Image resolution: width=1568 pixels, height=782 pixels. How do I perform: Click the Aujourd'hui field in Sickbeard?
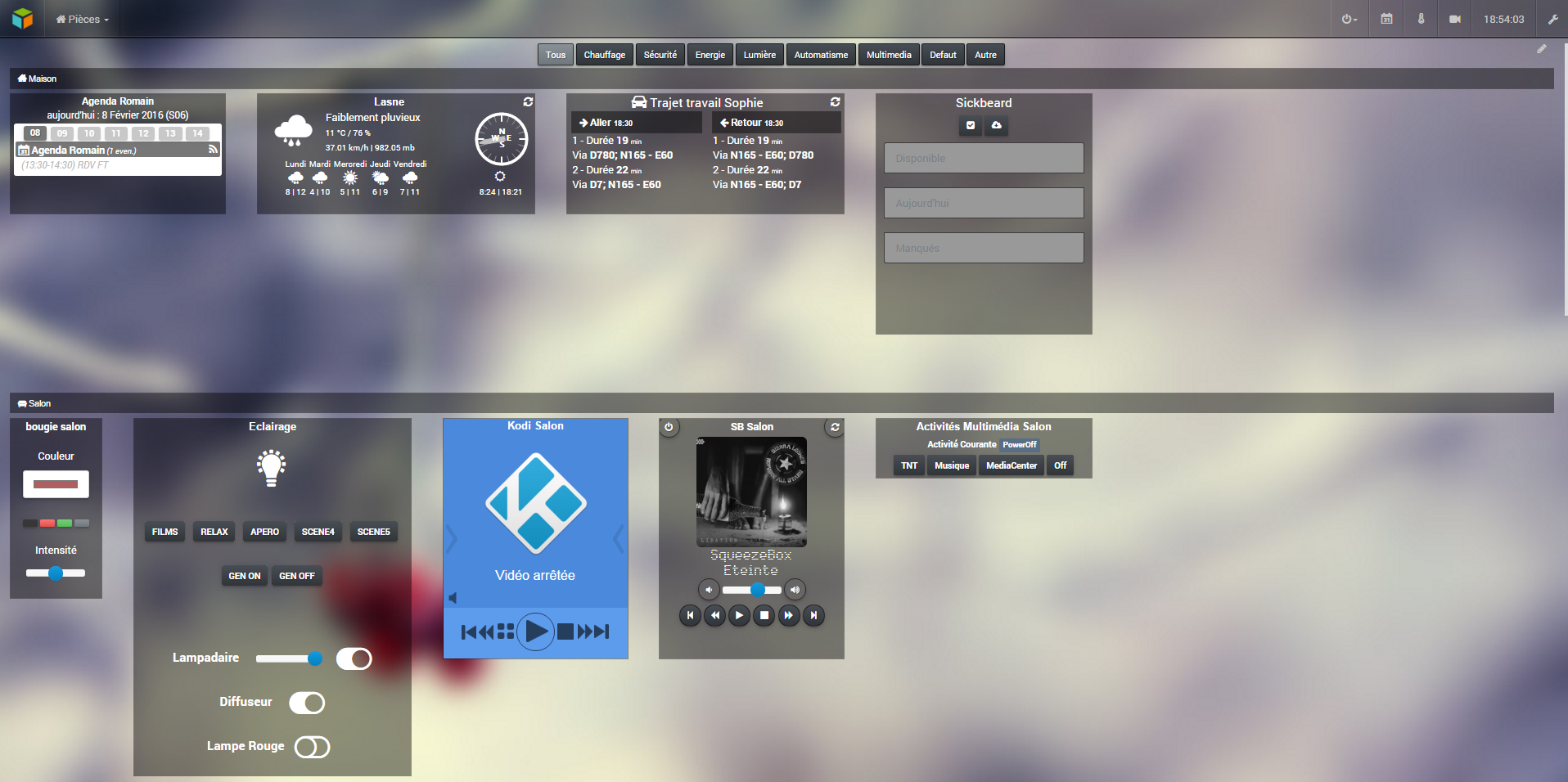click(984, 203)
